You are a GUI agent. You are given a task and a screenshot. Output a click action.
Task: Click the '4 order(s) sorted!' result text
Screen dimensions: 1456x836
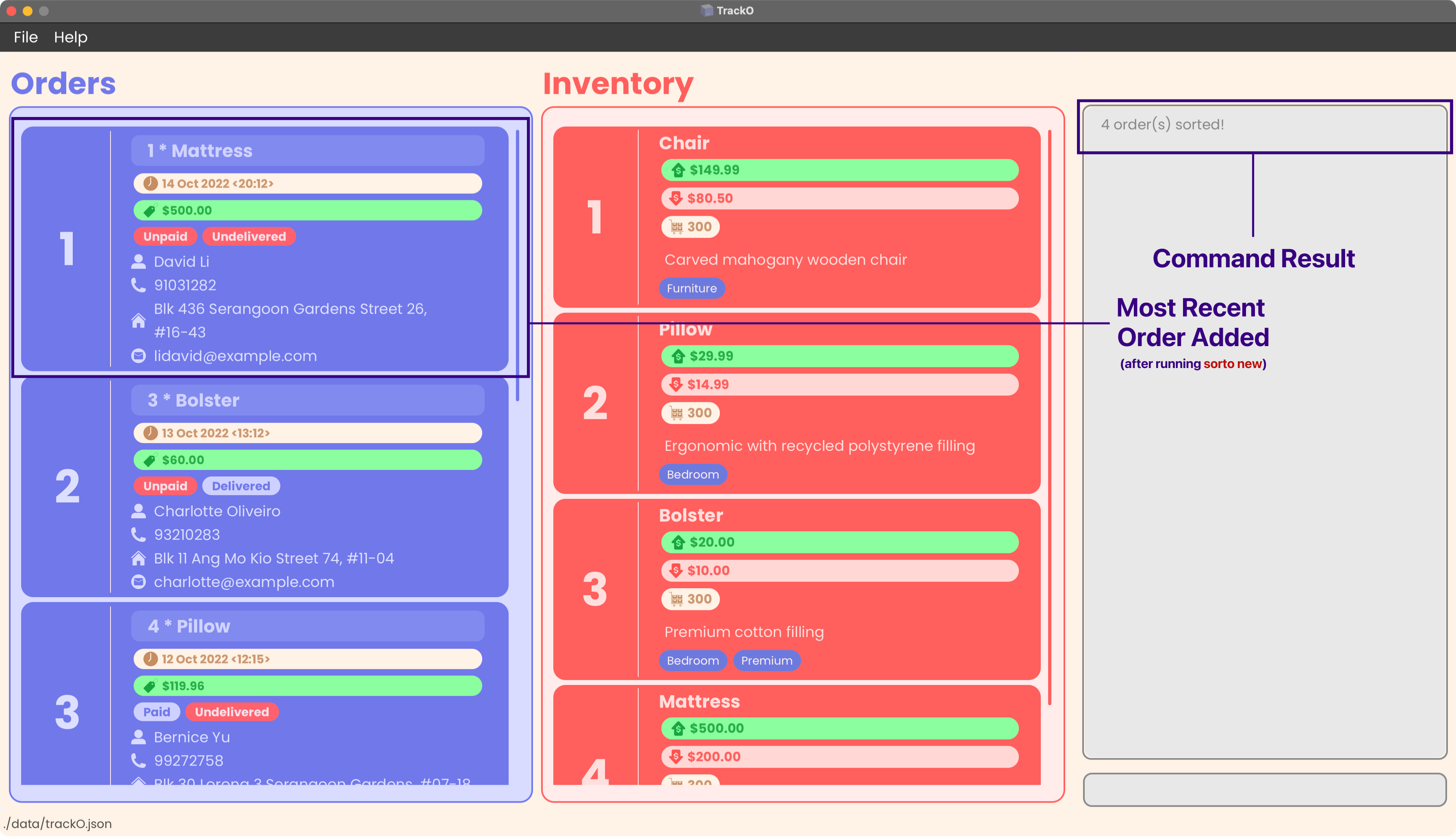pyautogui.click(x=1162, y=125)
